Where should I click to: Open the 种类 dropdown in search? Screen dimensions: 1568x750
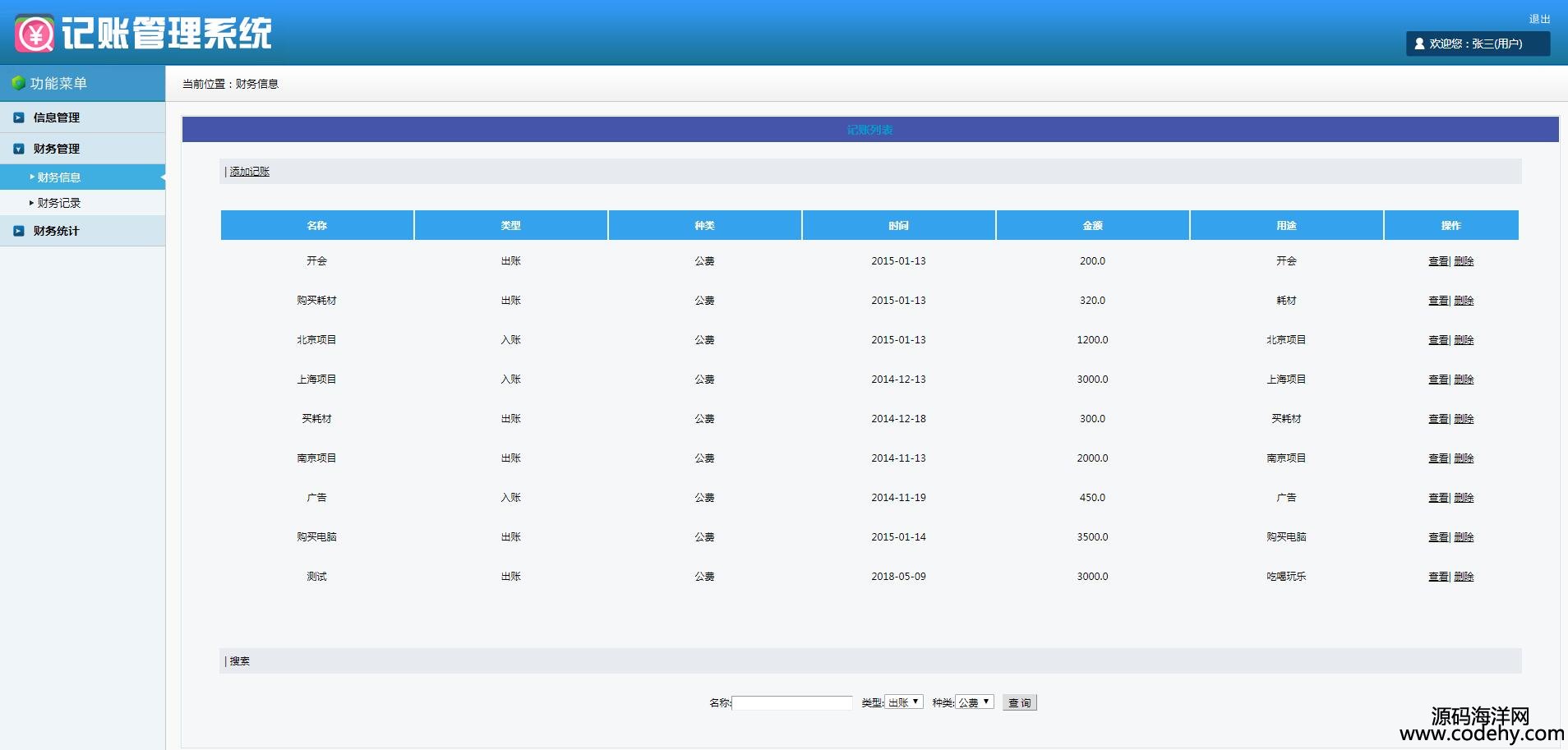(974, 702)
